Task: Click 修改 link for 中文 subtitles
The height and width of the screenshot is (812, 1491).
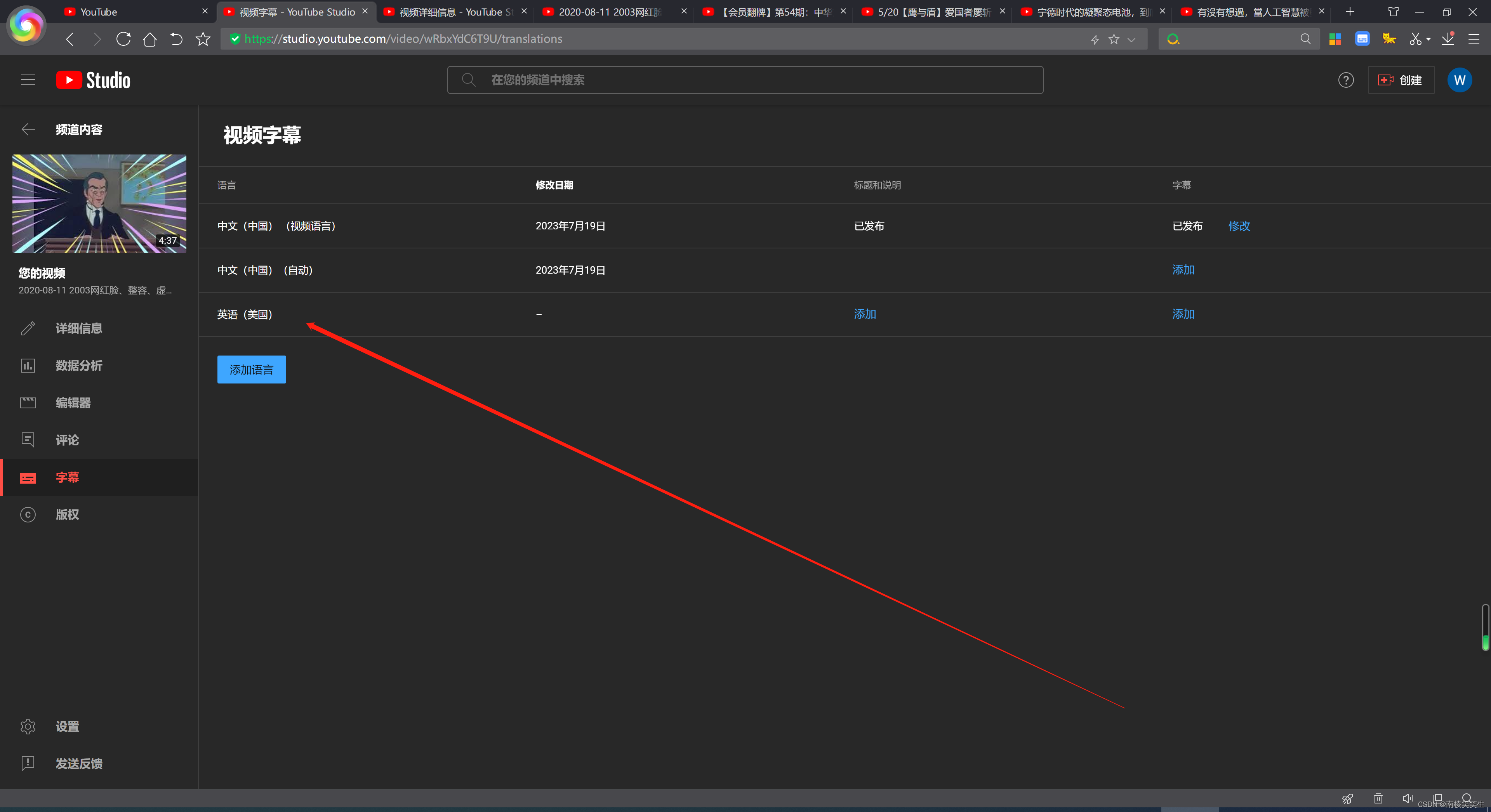Action: pyautogui.click(x=1239, y=226)
